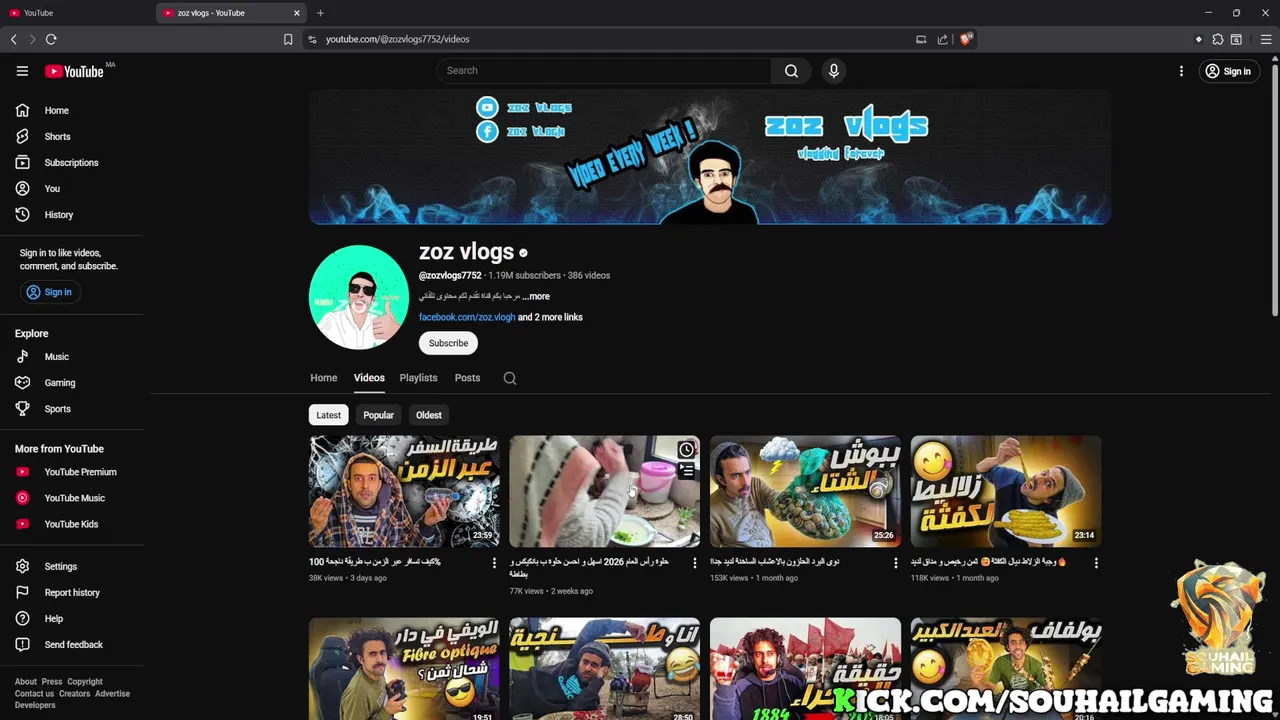Click Sign in at top right
The width and height of the screenshot is (1280, 720).
point(1228,71)
